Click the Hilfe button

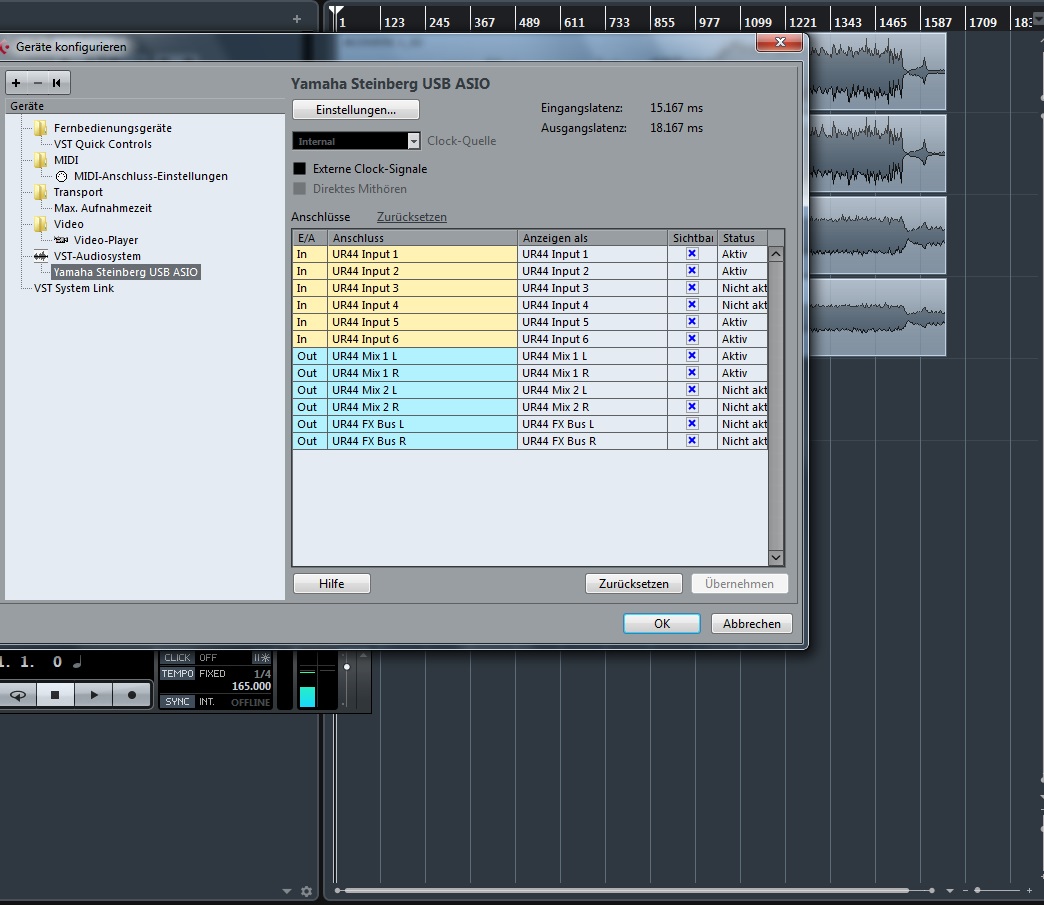332,584
